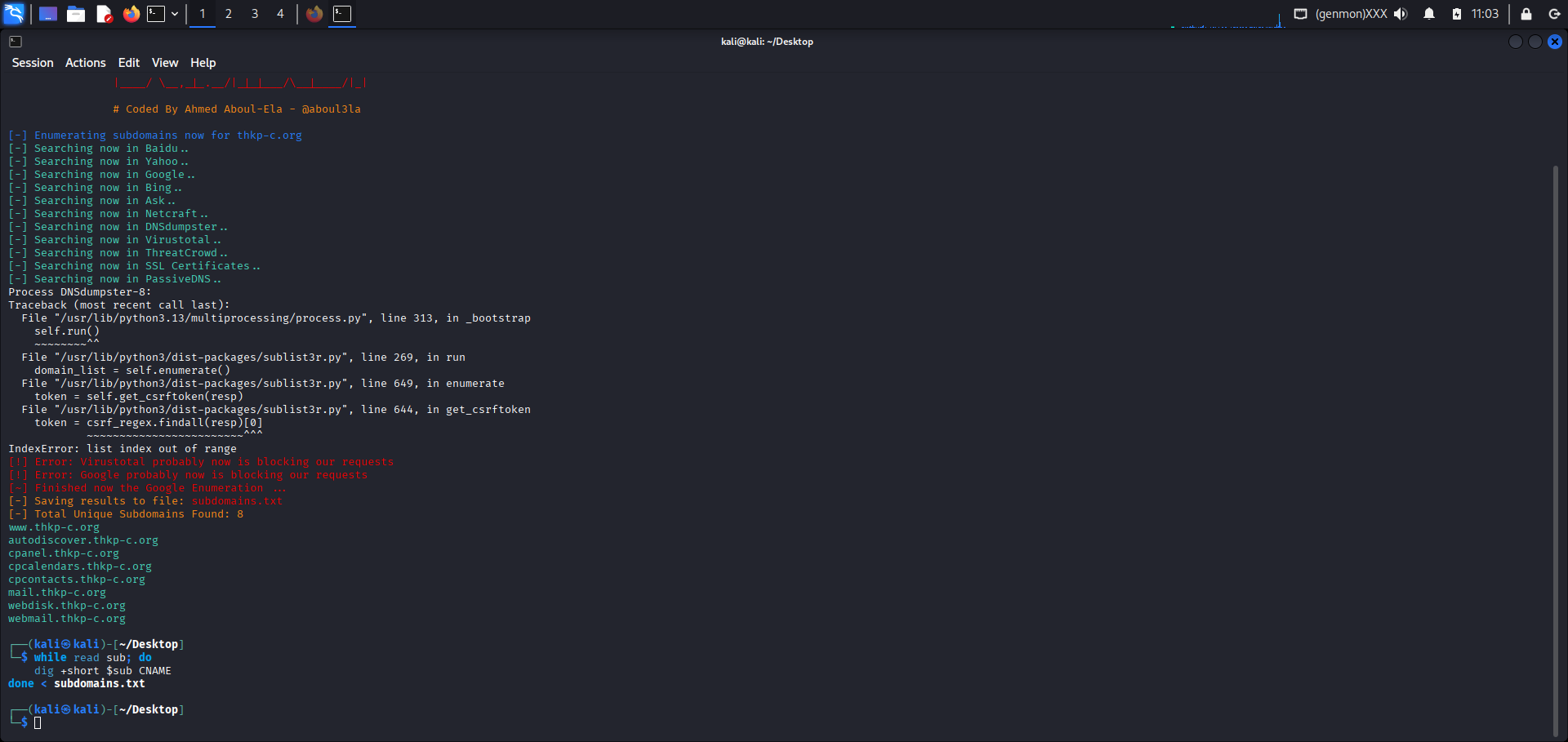Open the volume control icon

(1401, 14)
